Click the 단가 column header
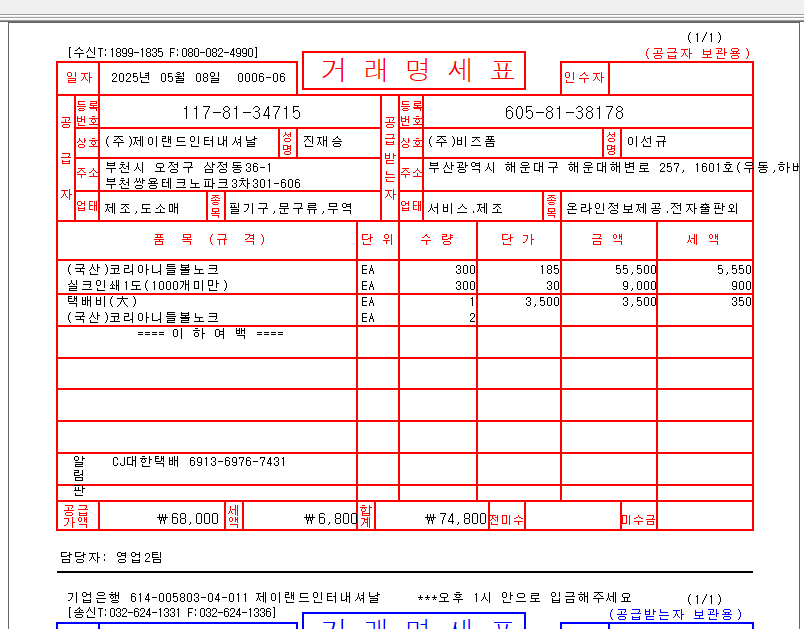The height and width of the screenshot is (629, 804). tap(520, 240)
